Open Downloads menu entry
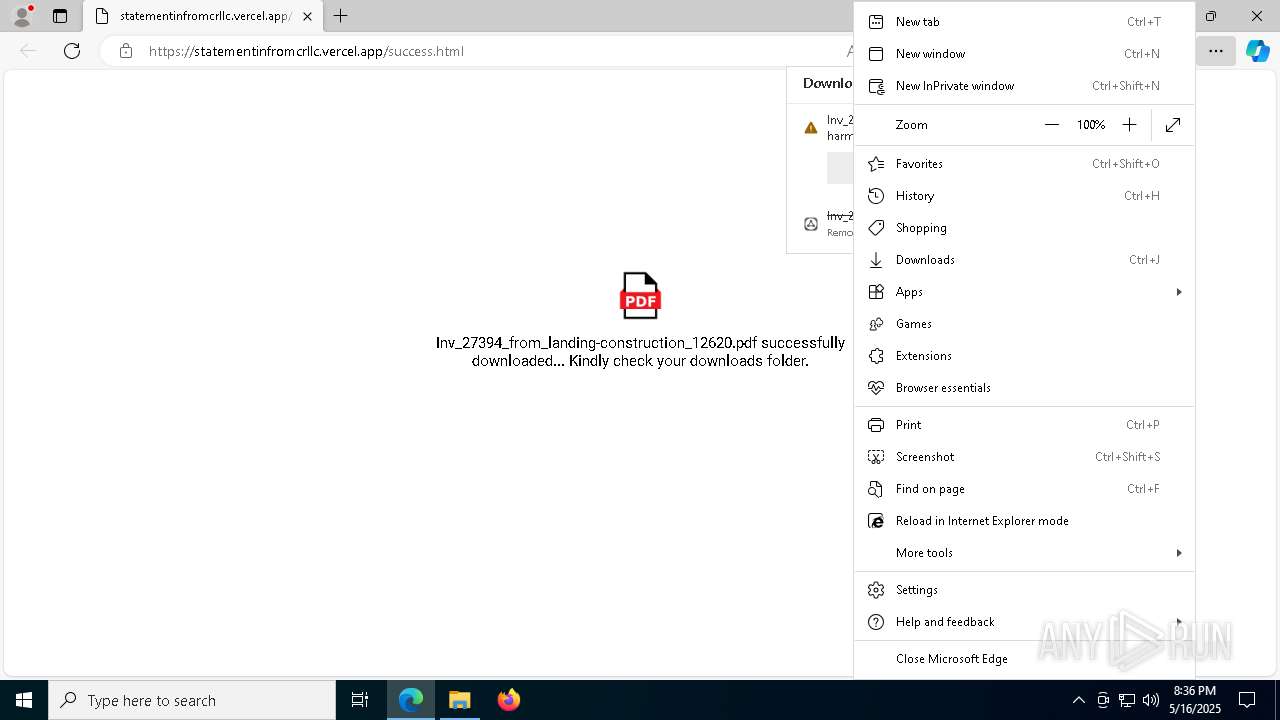Image resolution: width=1280 pixels, height=720 pixels. (x=1024, y=260)
